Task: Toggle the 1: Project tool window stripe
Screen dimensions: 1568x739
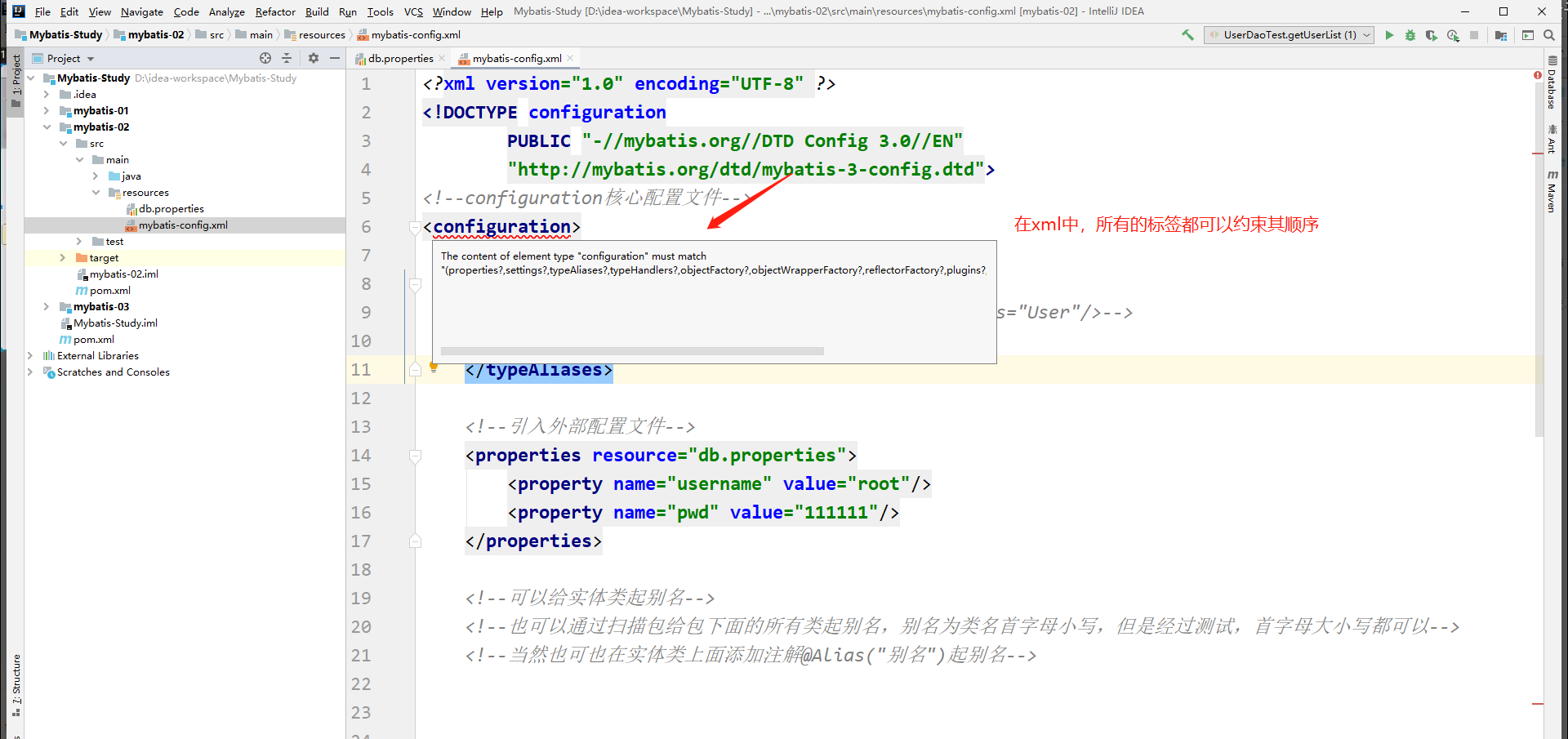Action: [x=16, y=80]
